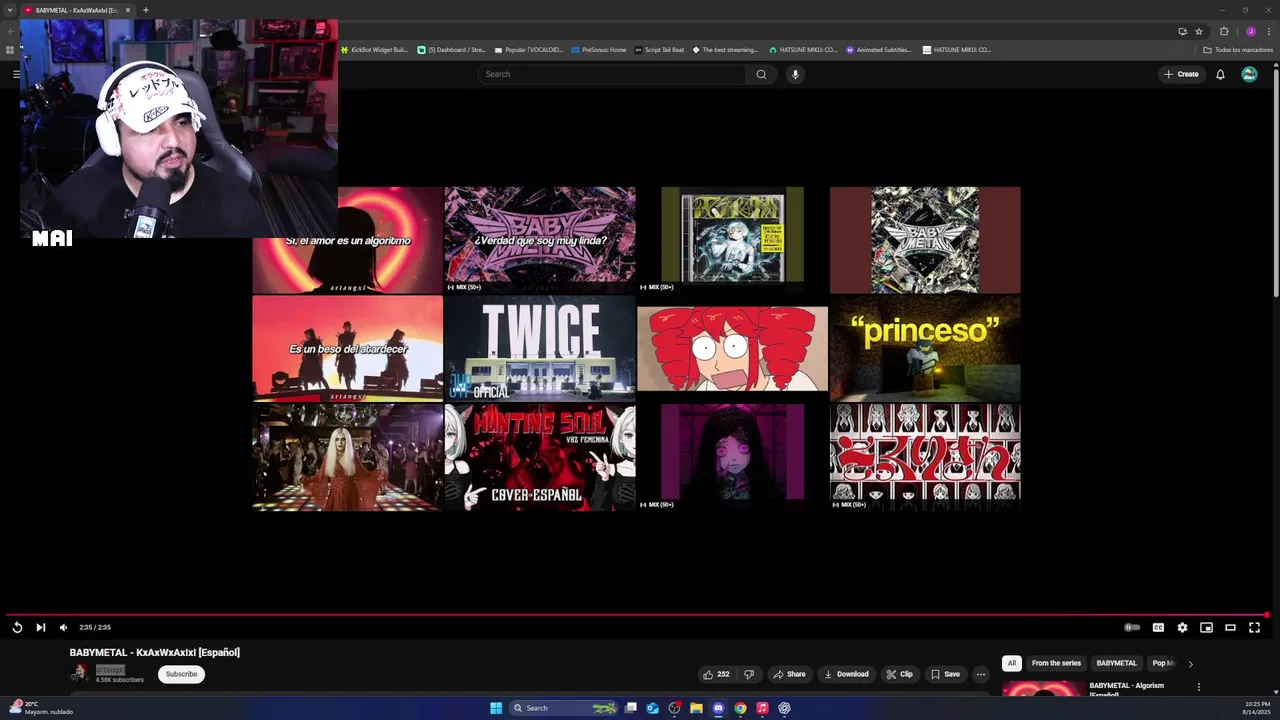
Task: Open YouTube notifications bell
Action: [1220, 74]
